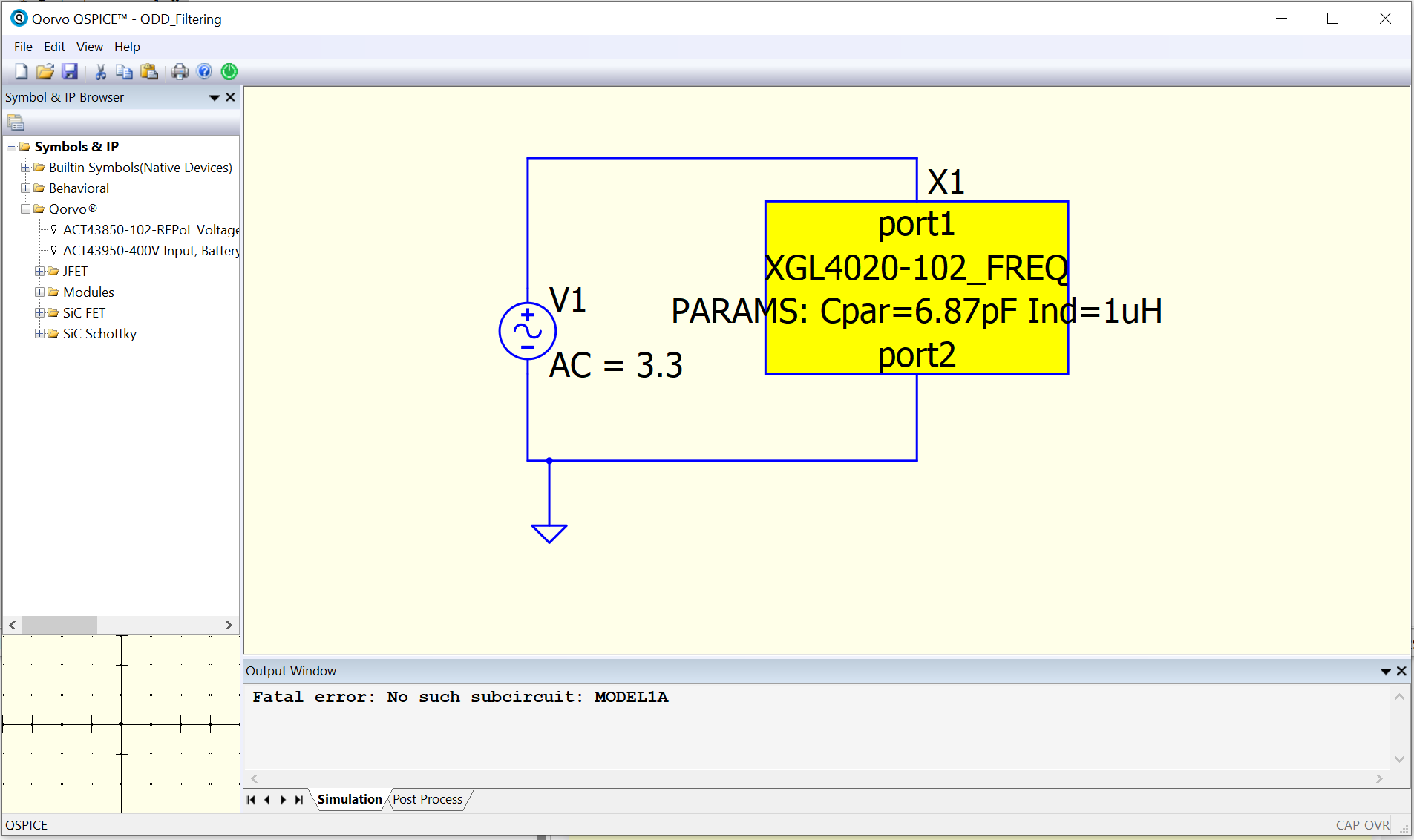The image size is (1414, 840).
Task: Click the X1 instance label
Action: pos(946,182)
